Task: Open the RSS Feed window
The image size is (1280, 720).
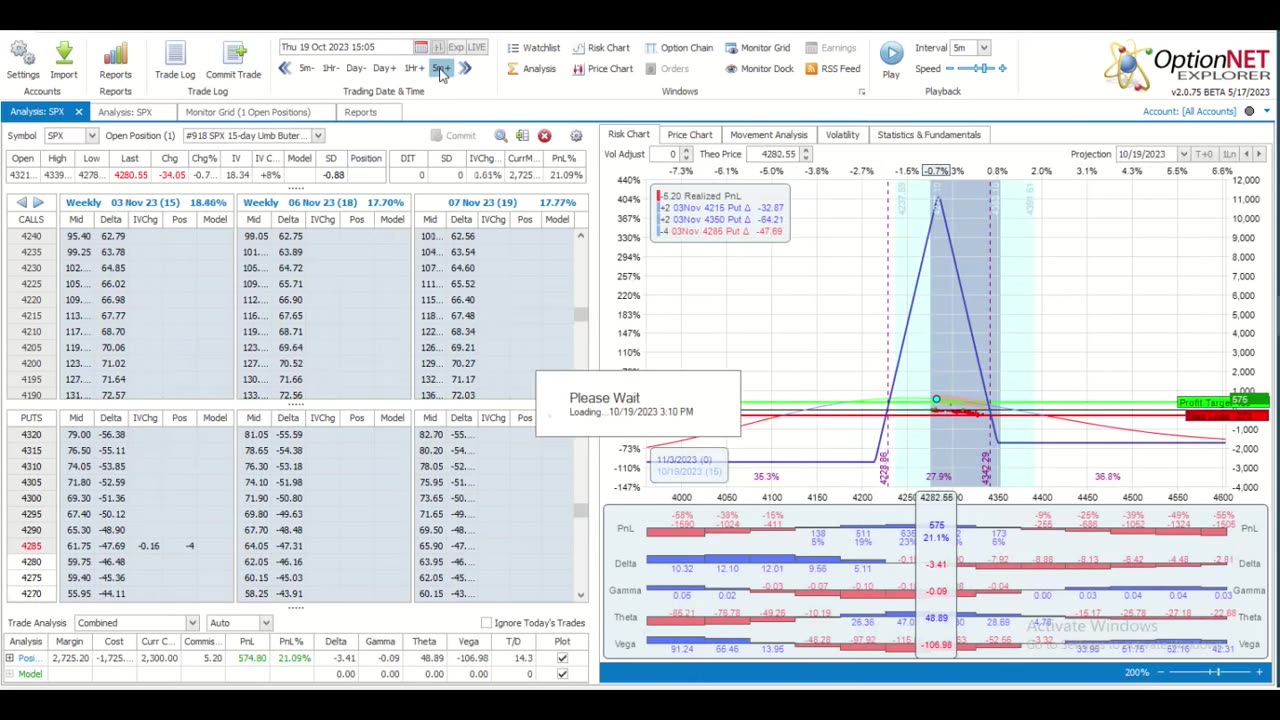Action: (x=833, y=69)
